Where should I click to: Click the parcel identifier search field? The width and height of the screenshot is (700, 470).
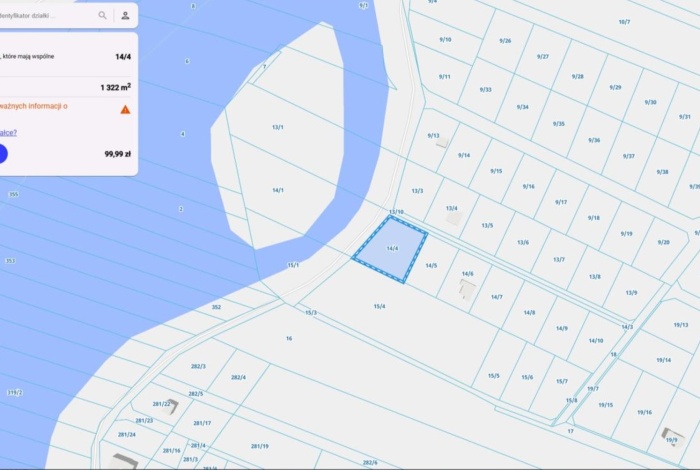tap(47, 16)
